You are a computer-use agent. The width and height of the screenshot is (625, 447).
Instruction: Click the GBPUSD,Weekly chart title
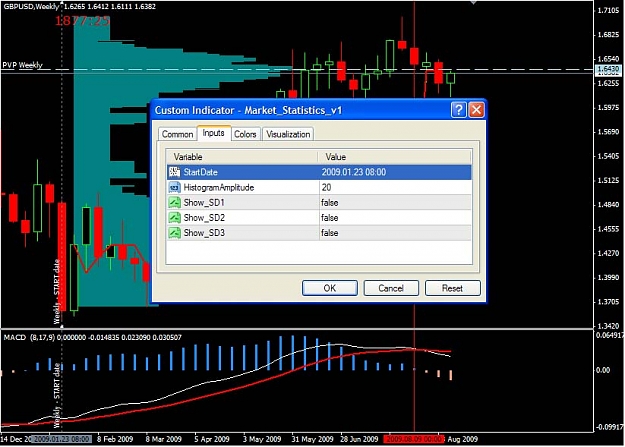click(x=31, y=6)
